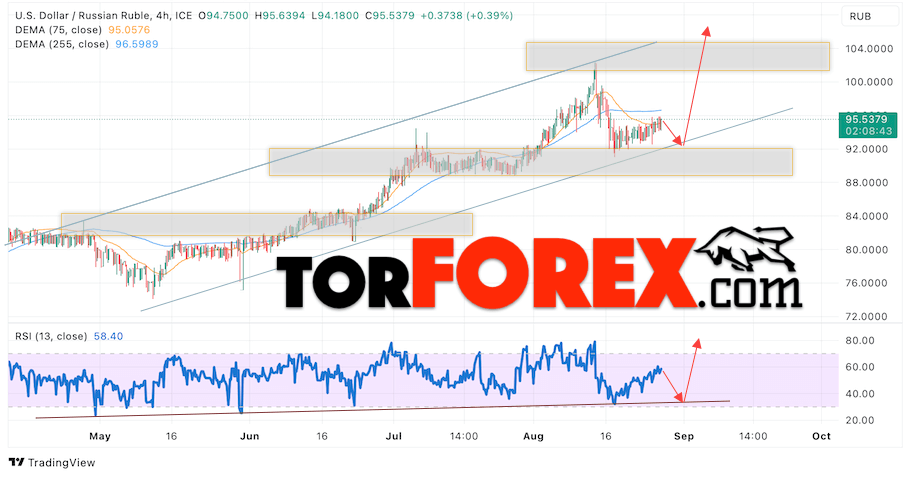Click the low price value L94.1800
The image size is (911, 477).
[x=335, y=16]
